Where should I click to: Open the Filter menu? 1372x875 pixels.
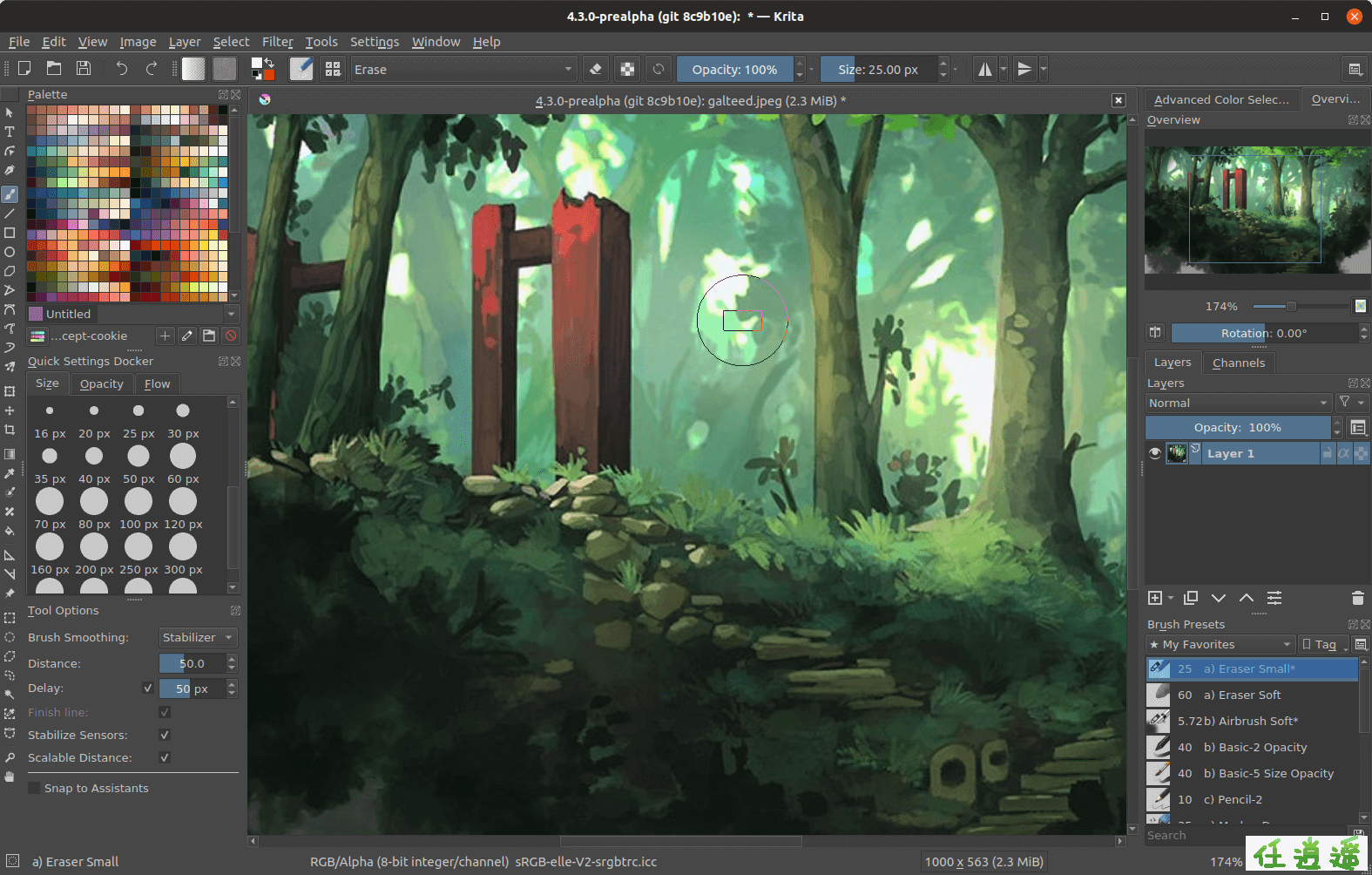tap(278, 42)
